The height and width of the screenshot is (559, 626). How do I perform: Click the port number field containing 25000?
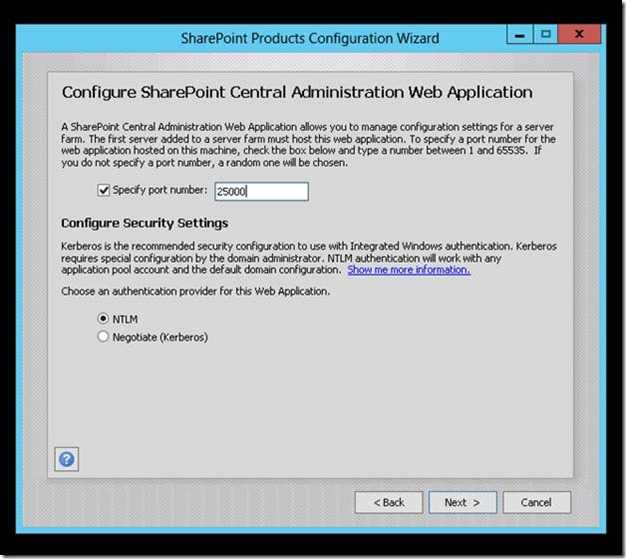pos(261,191)
